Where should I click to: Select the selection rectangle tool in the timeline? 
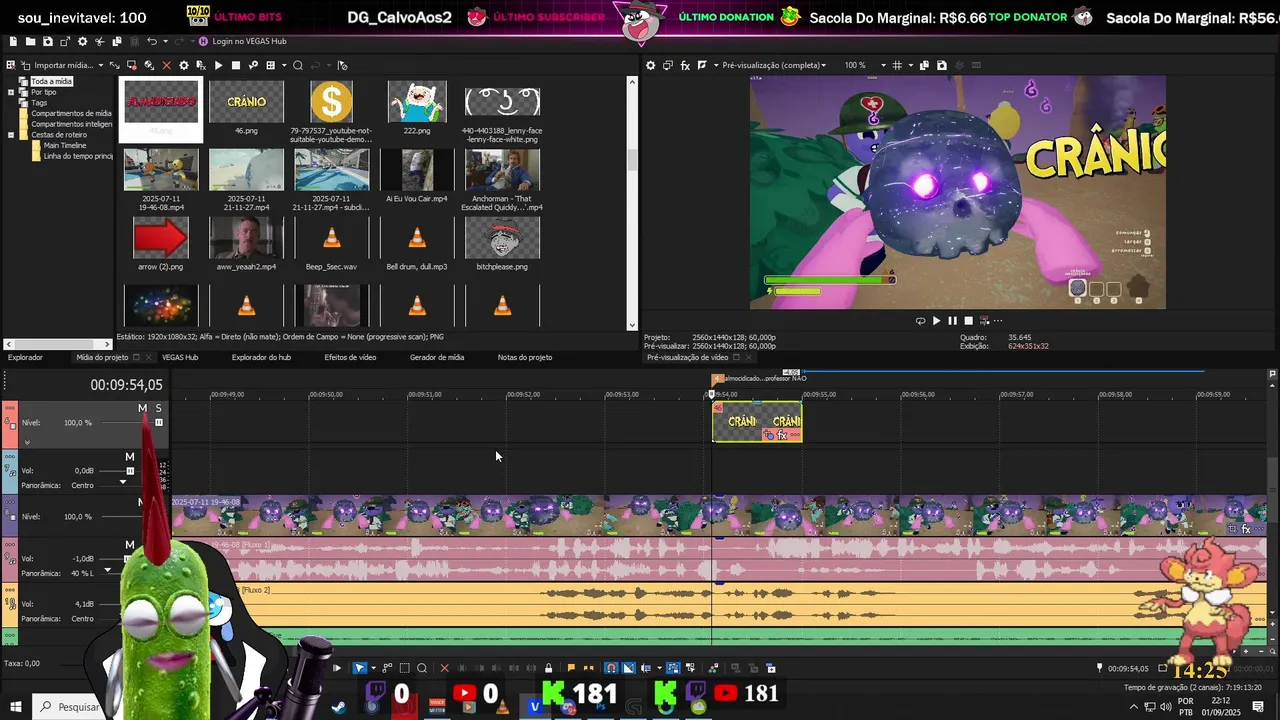[404, 668]
